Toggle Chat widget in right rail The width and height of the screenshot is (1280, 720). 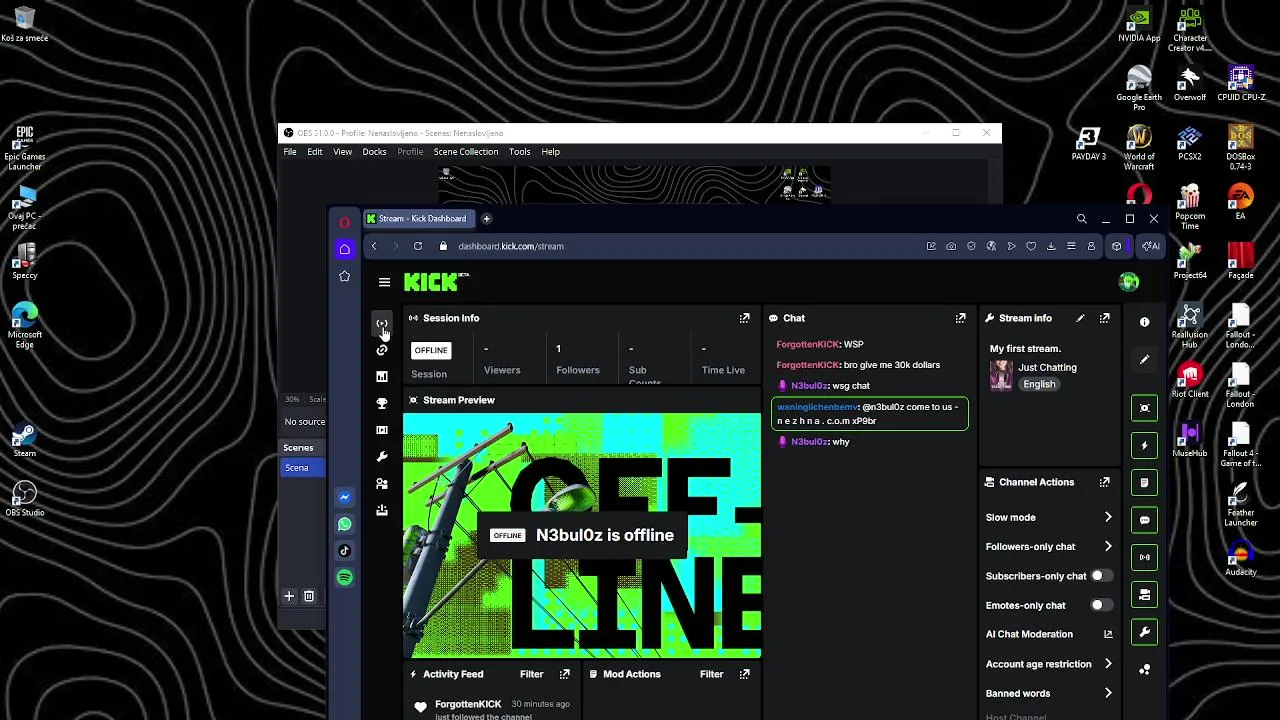point(1145,520)
